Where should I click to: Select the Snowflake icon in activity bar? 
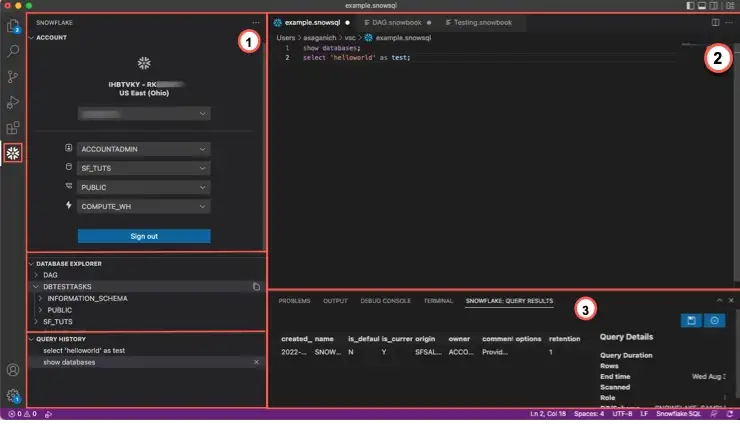(13, 153)
